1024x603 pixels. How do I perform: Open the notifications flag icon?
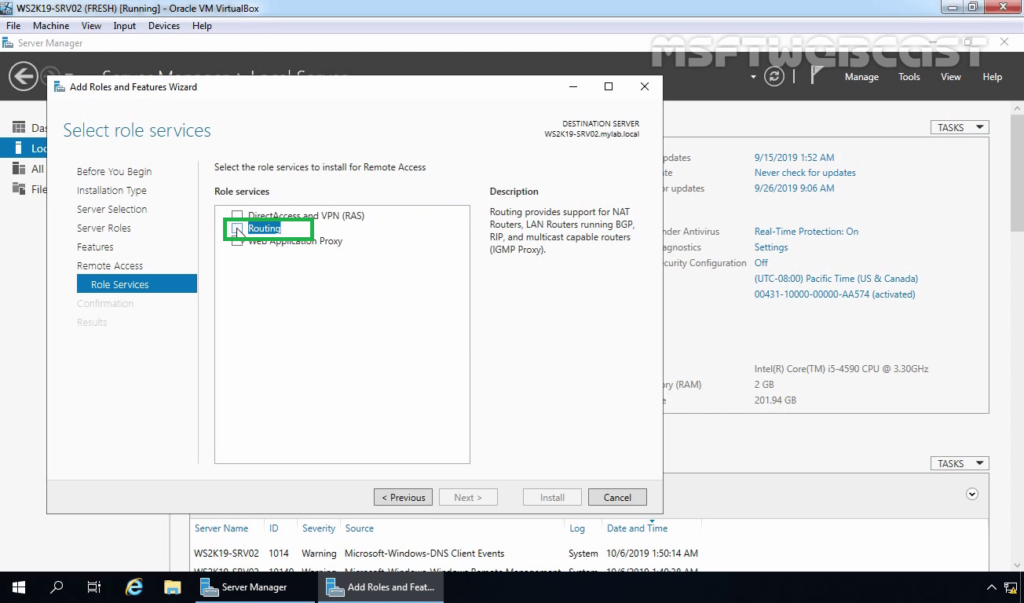click(816, 77)
